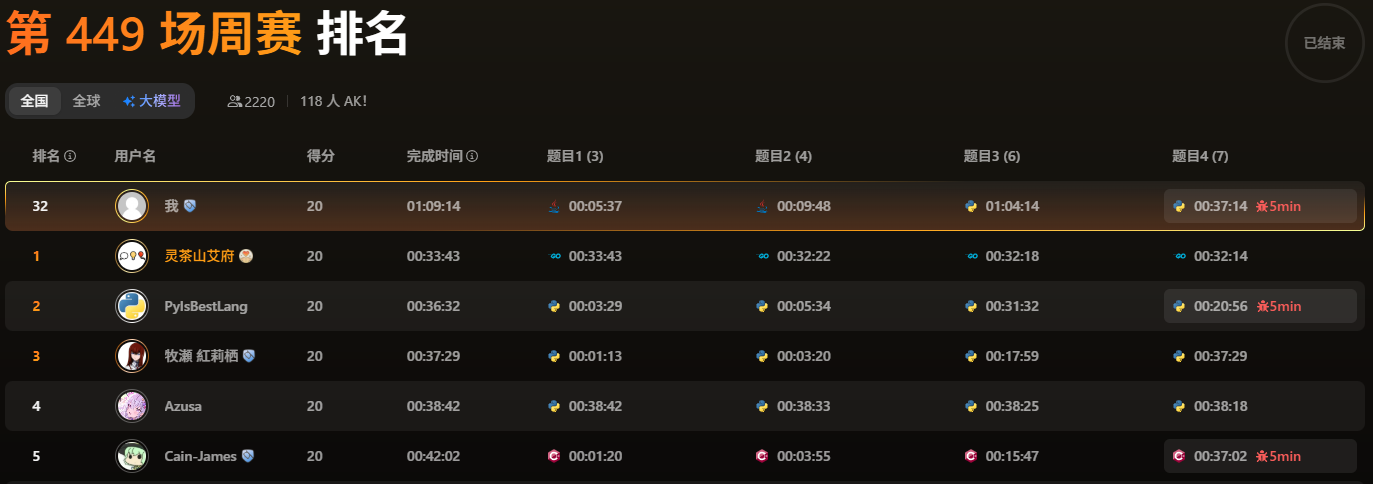Click avatar of 牧瀬 紅莉栖
Image resolution: width=1373 pixels, height=484 pixels.
pyautogui.click(x=132, y=356)
